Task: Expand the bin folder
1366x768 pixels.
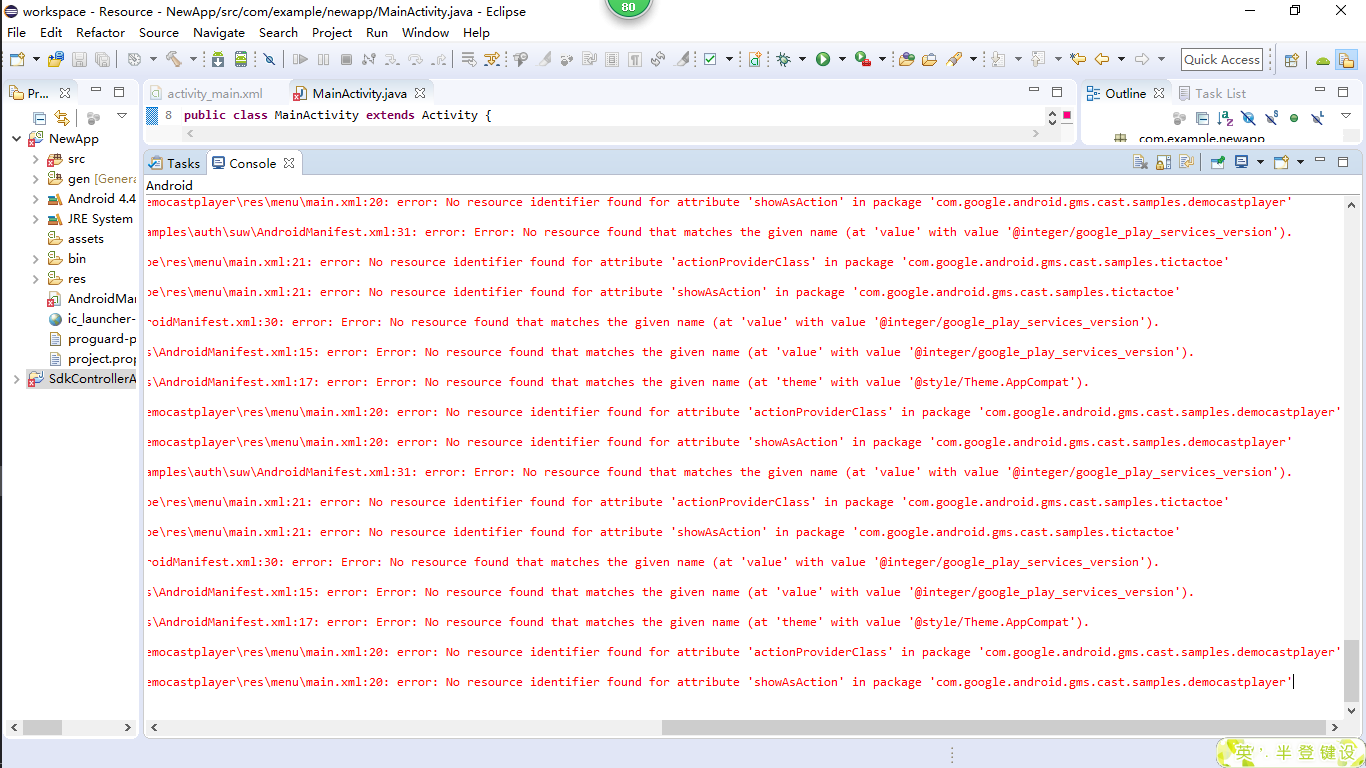Action: click(35, 259)
